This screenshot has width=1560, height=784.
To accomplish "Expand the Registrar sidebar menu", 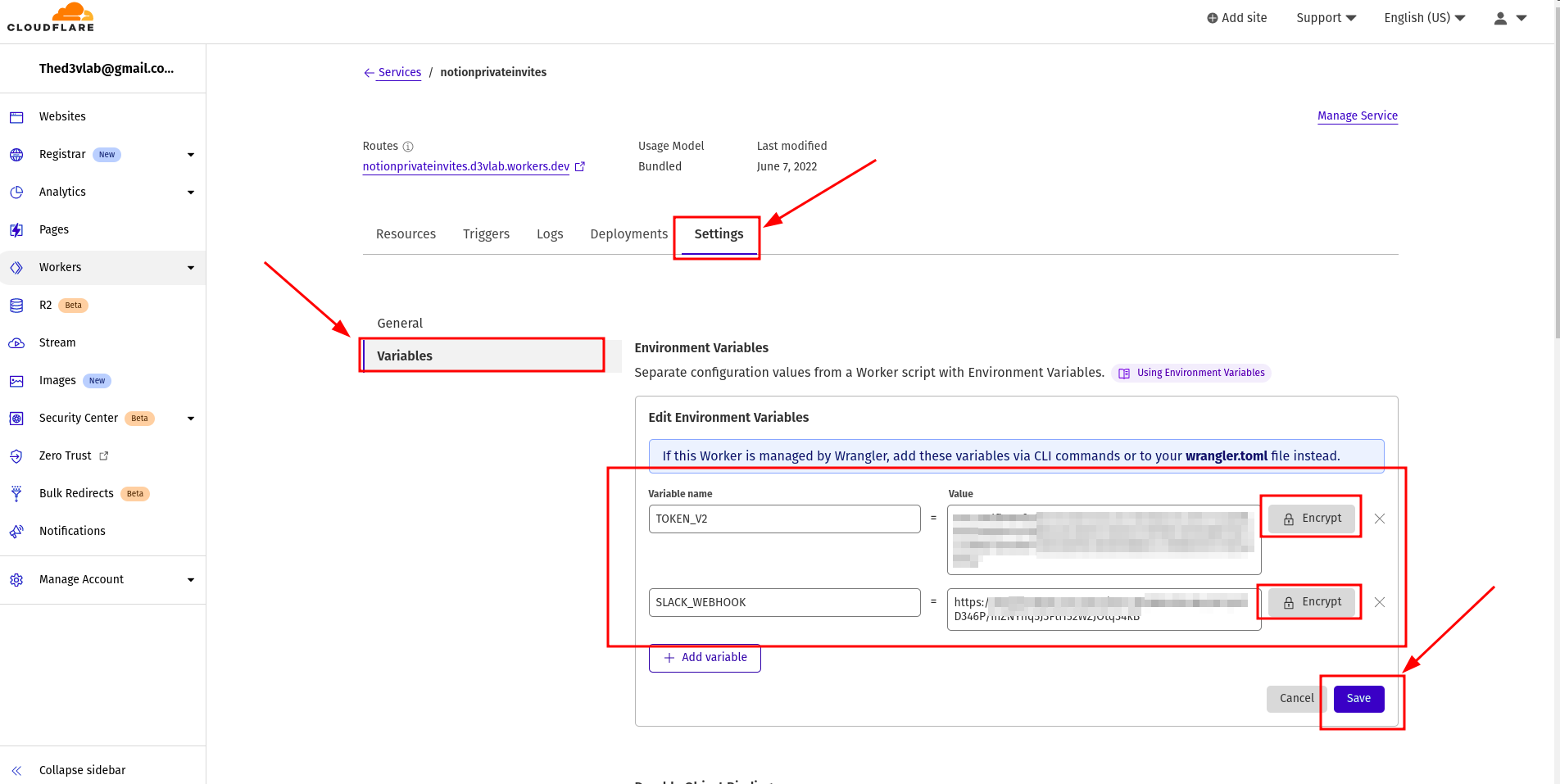I will coord(191,155).
